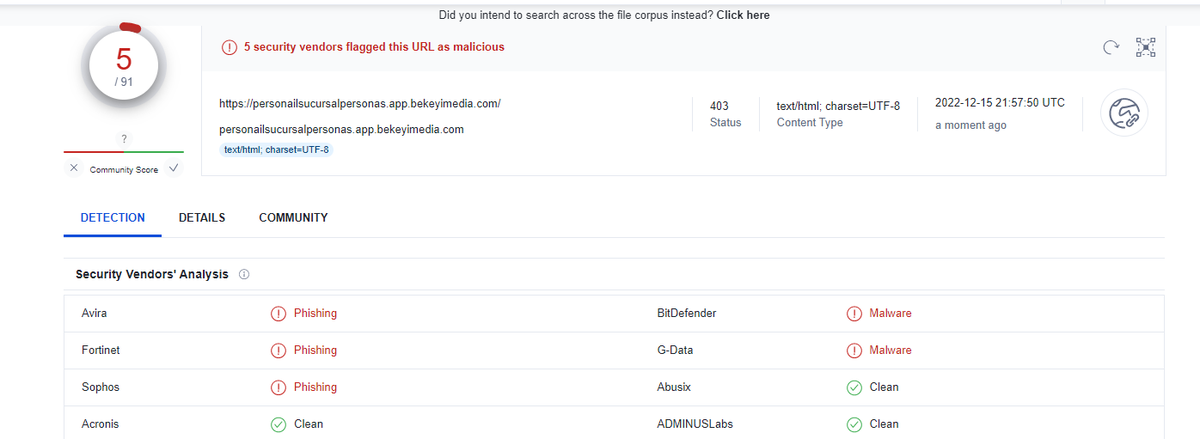Click the info icon beside Security Vendors' Analysis
Image resolution: width=1200 pixels, height=439 pixels.
(244, 274)
